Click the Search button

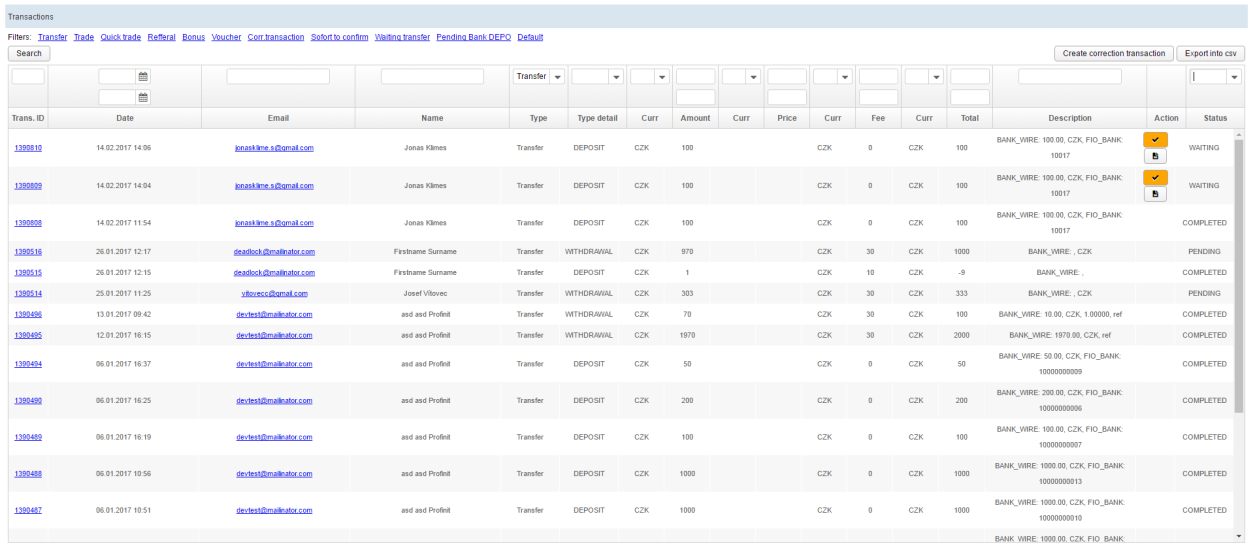click(x=29, y=53)
